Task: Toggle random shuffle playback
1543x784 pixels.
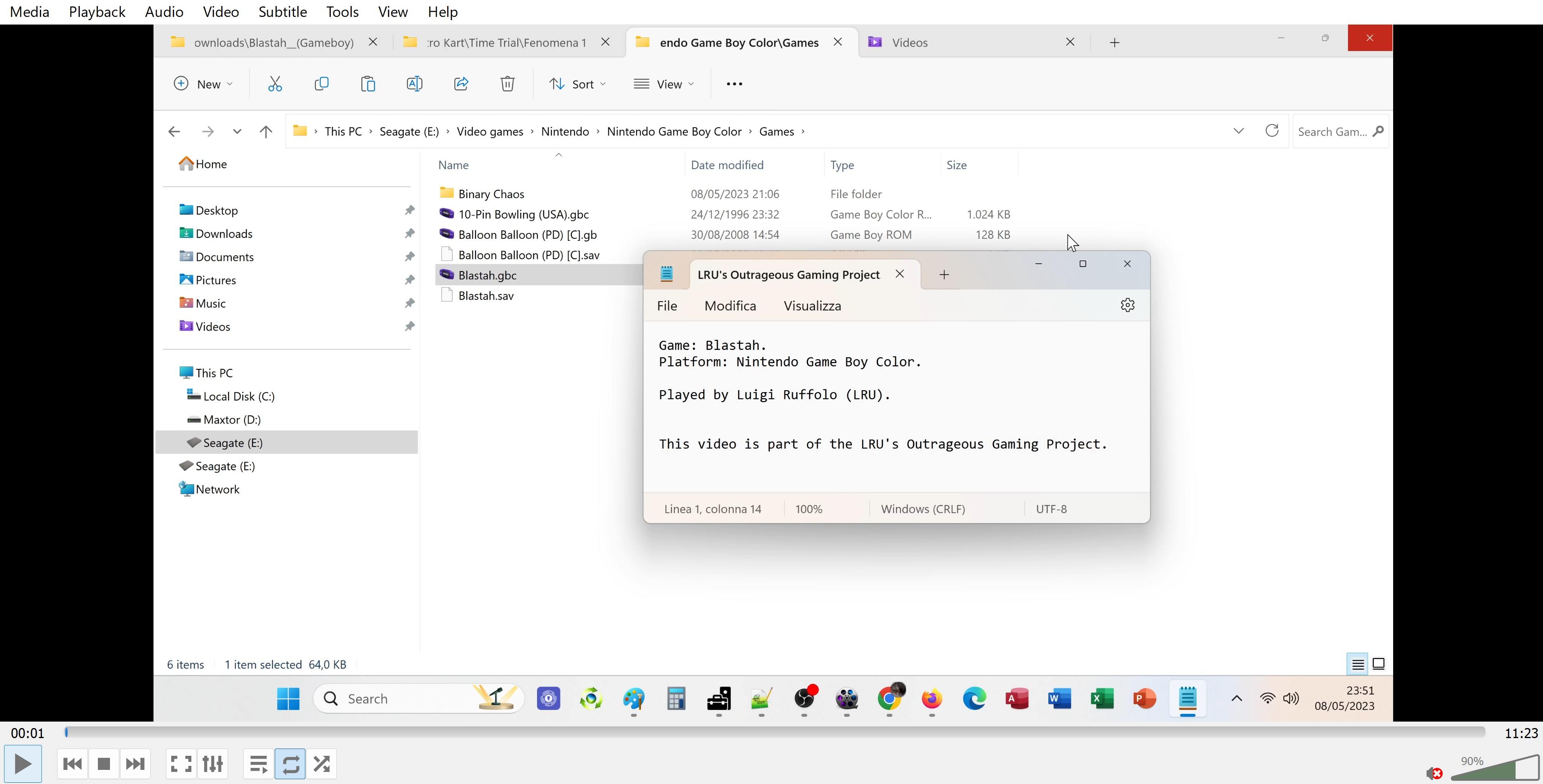Action: [321, 763]
